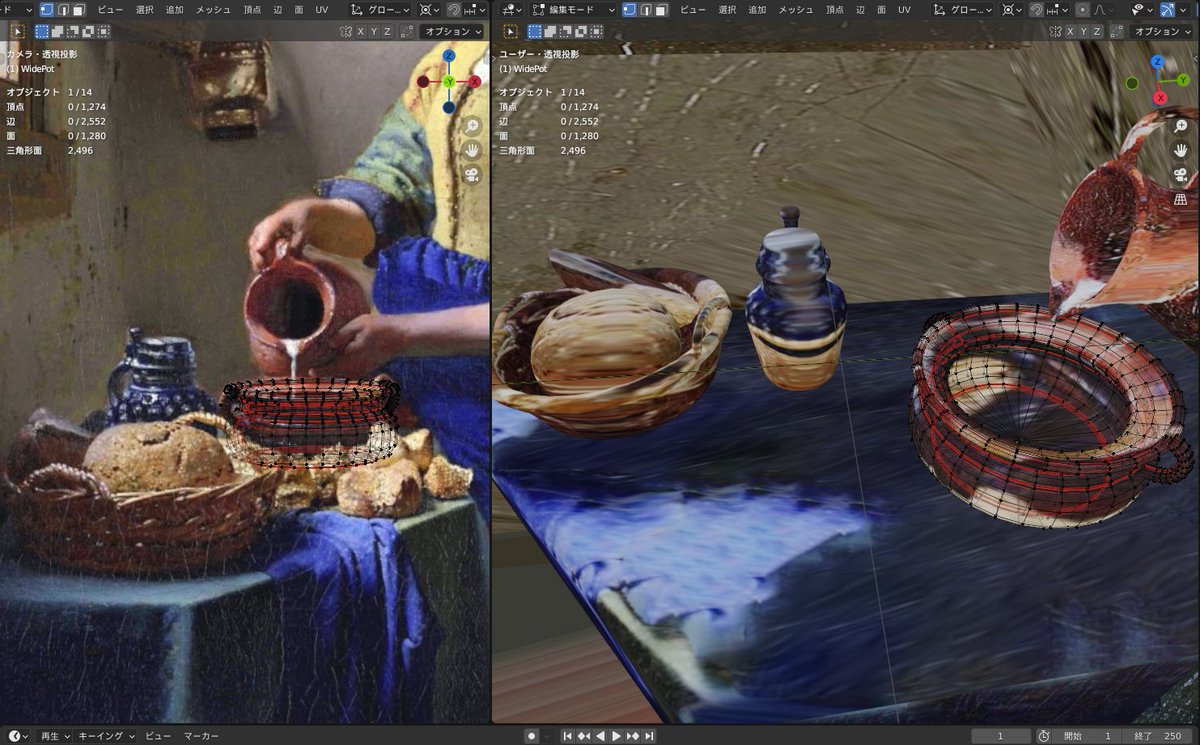Click pan hand gizmo in right viewport
This screenshot has width=1200, height=745.
tap(1181, 150)
